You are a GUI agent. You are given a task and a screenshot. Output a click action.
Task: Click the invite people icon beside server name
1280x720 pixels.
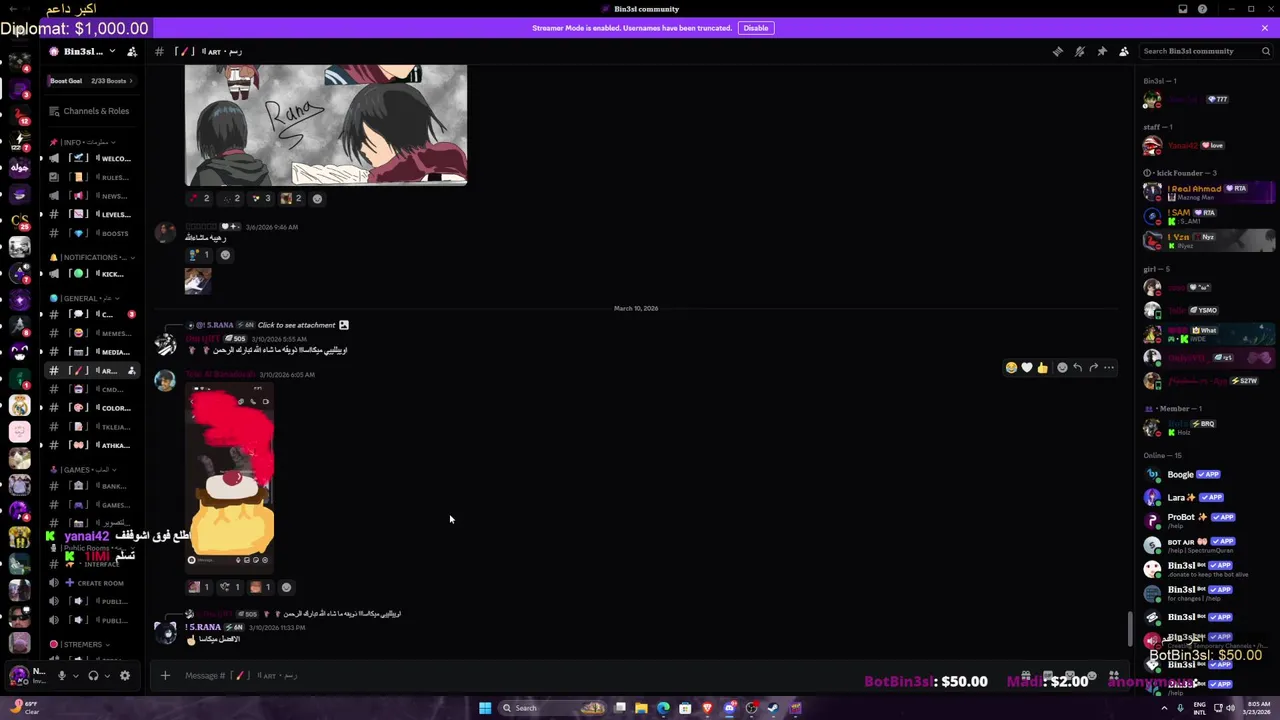[x=132, y=51]
